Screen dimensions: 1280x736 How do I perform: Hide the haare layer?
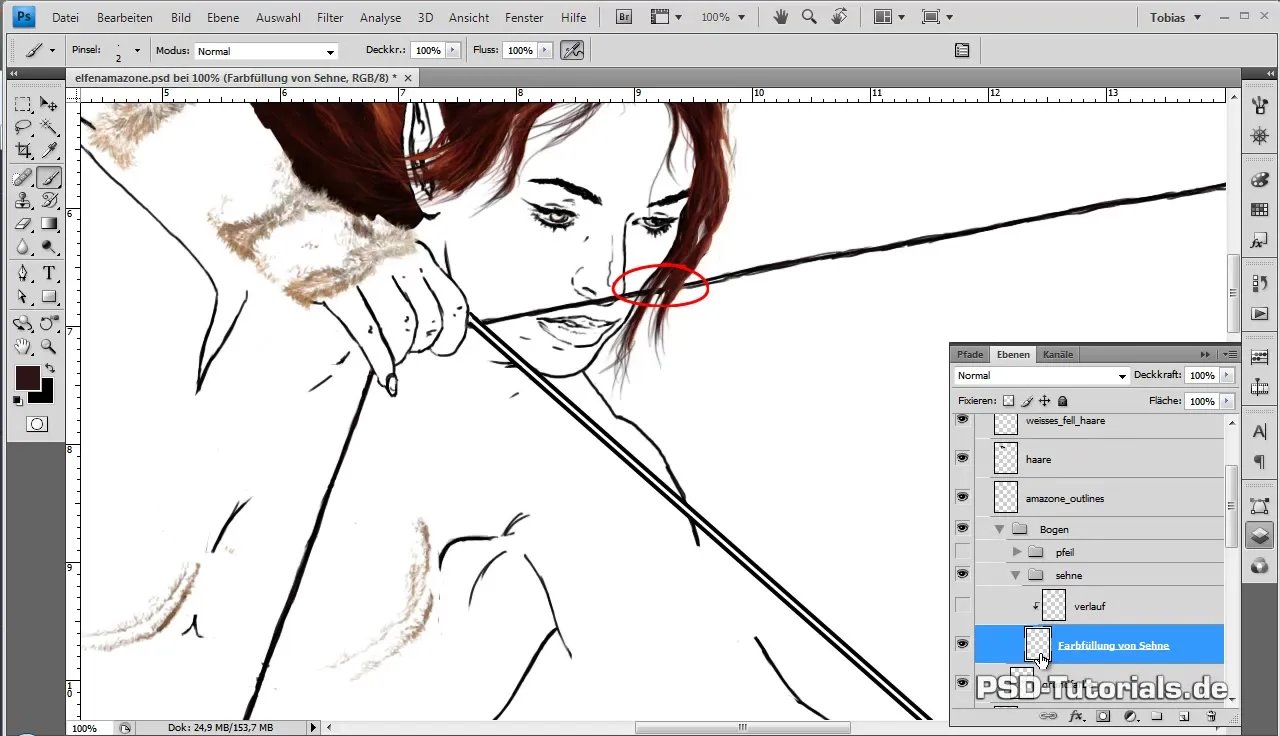962,458
